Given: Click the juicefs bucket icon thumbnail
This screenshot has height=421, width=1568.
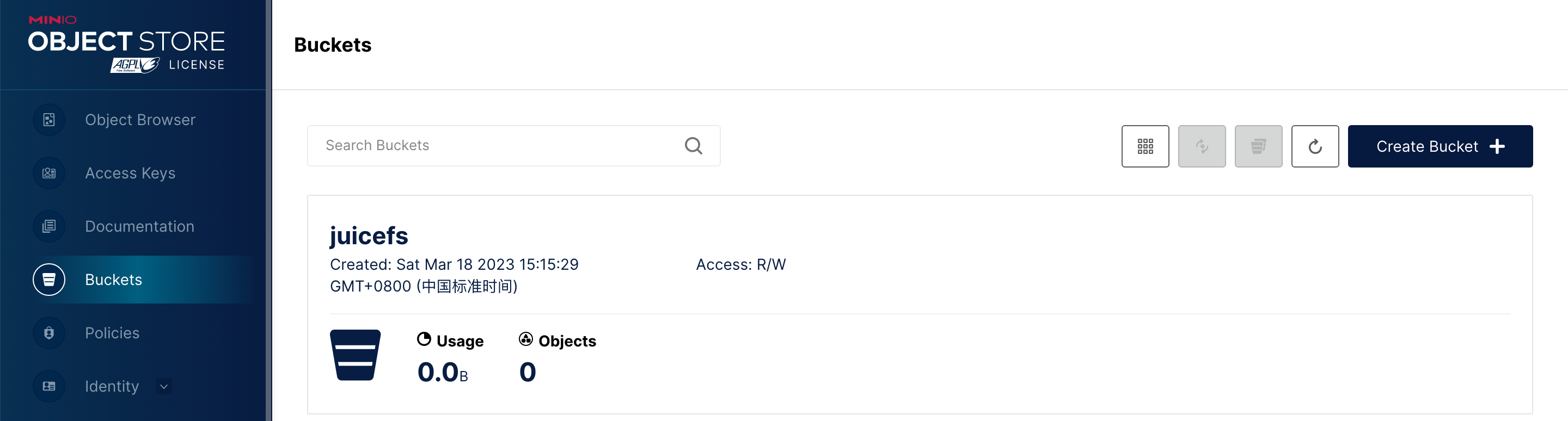Looking at the screenshot, I should pos(355,355).
